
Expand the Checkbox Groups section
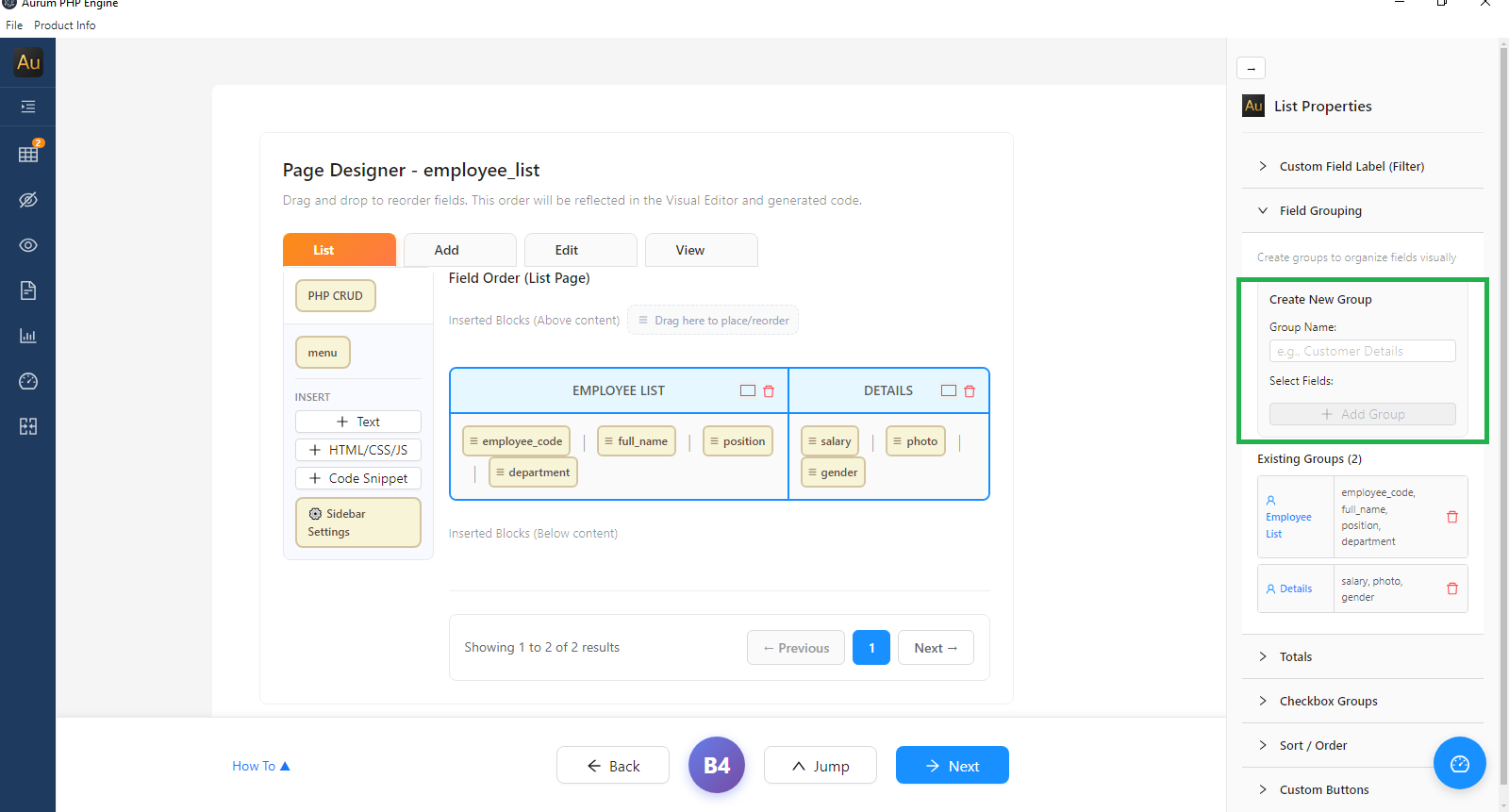(1362, 701)
